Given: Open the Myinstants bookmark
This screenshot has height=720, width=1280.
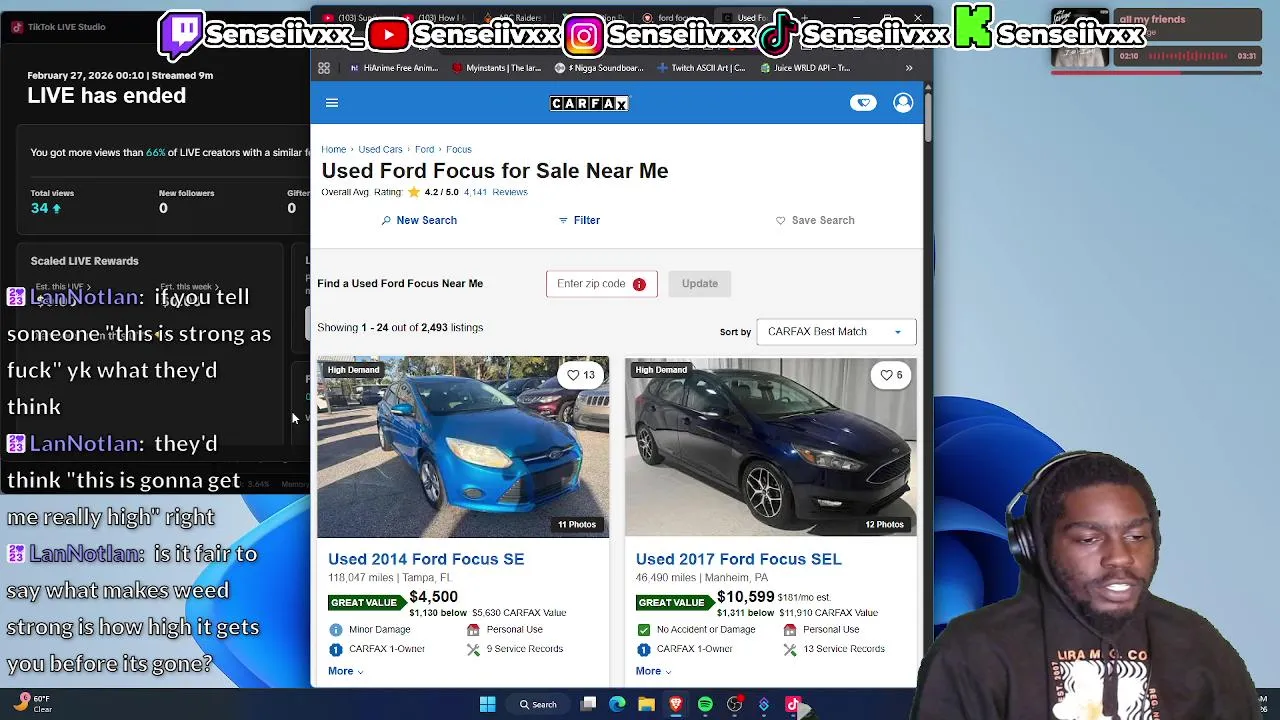Looking at the screenshot, I should tap(497, 68).
